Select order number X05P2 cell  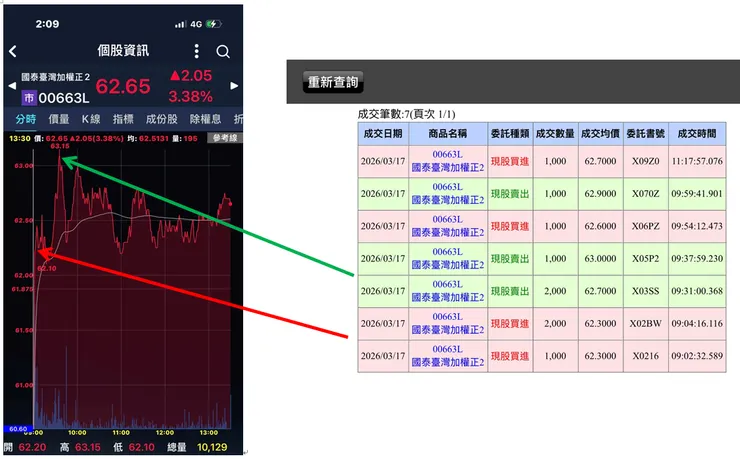click(x=646, y=259)
